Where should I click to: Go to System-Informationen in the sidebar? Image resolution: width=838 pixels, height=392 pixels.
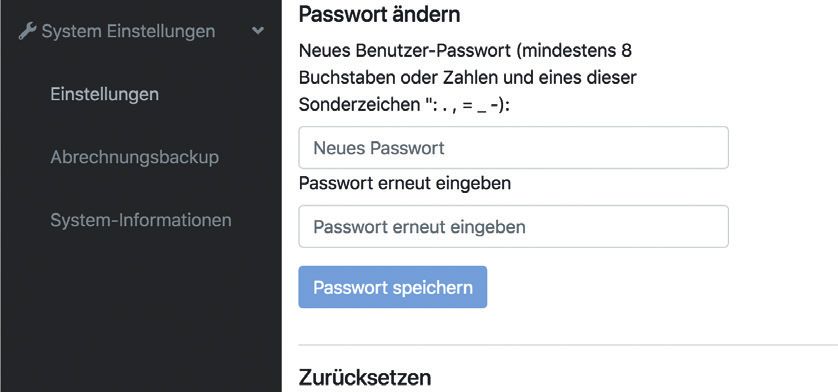(x=141, y=220)
